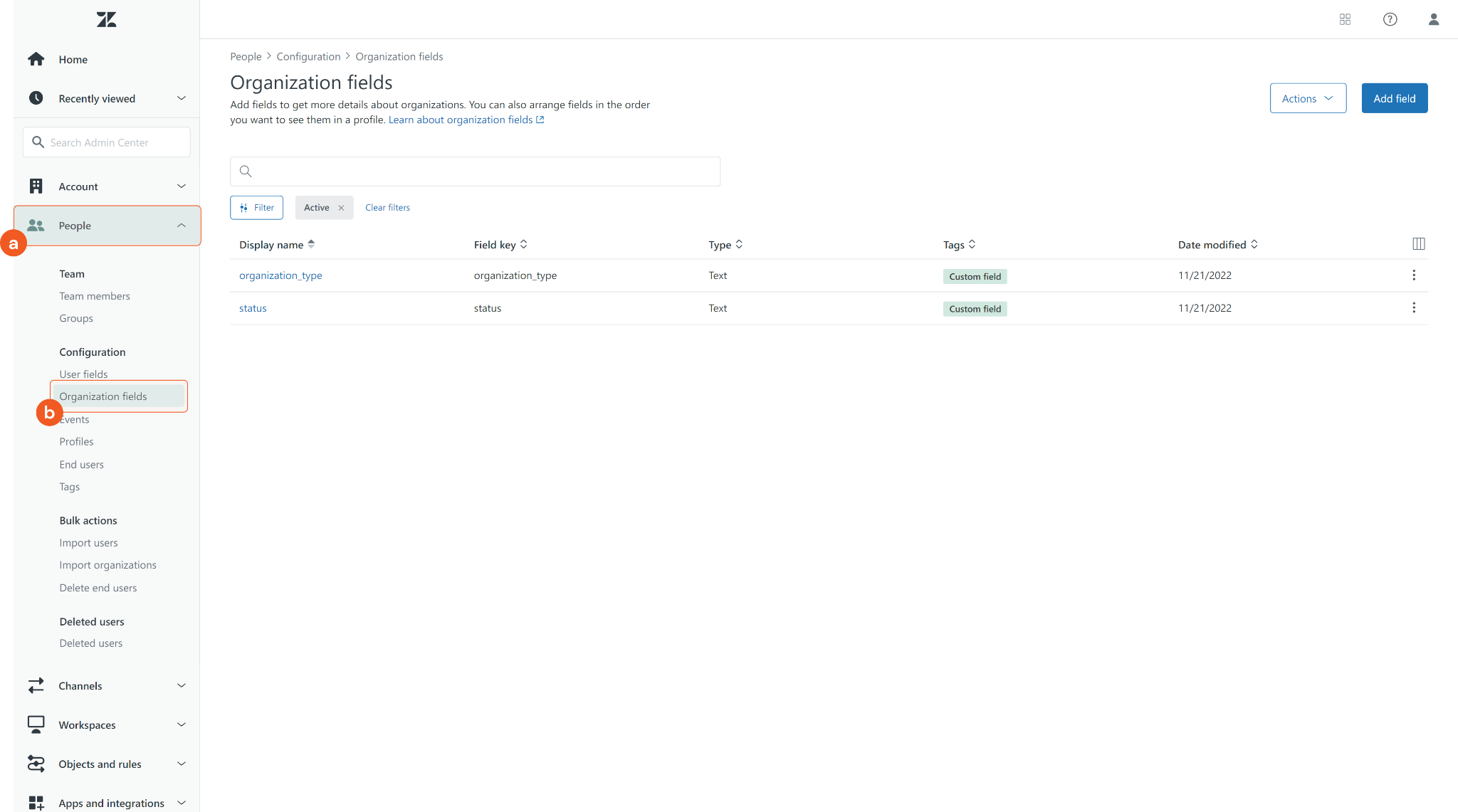The height and width of the screenshot is (812, 1458).
Task: Open User fields in sidebar
Action: (83, 374)
